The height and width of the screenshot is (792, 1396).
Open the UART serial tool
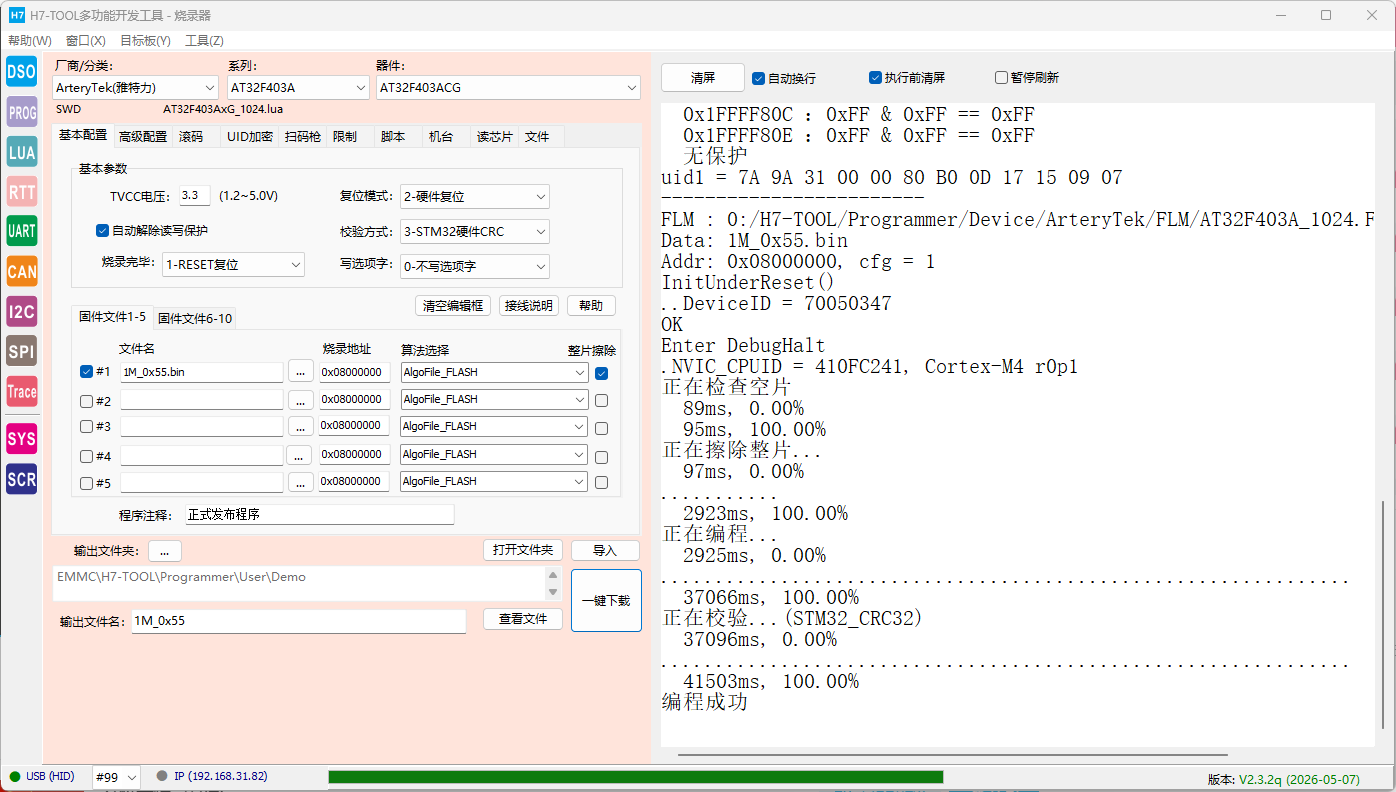[x=21, y=231]
